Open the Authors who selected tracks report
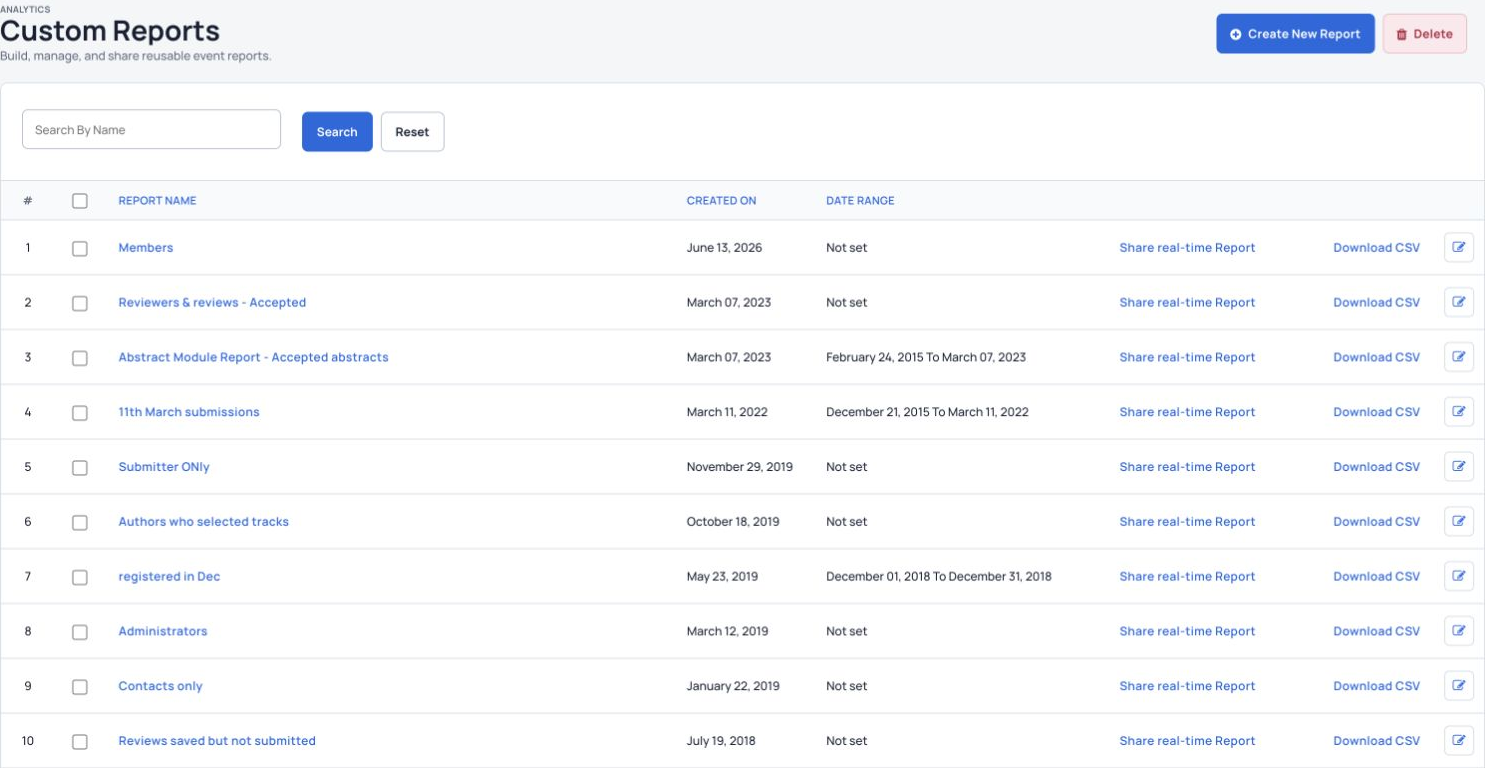The width and height of the screenshot is (1485, 768). pos(203,522)
